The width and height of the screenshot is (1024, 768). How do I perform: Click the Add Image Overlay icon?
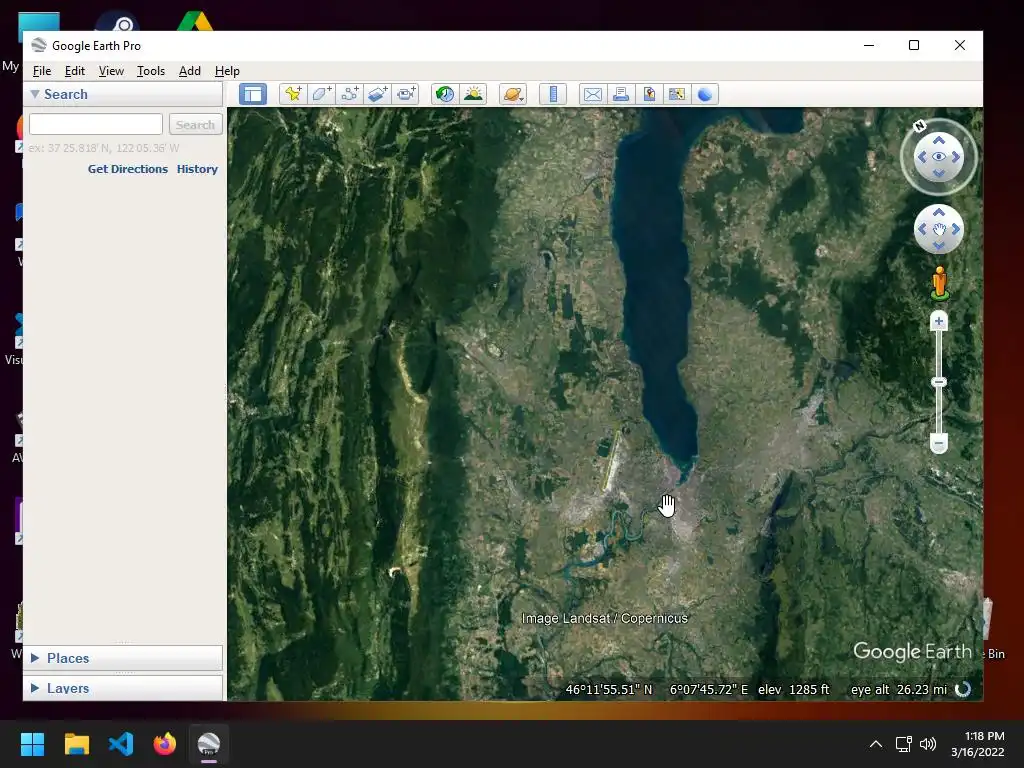tap(377, 94)
